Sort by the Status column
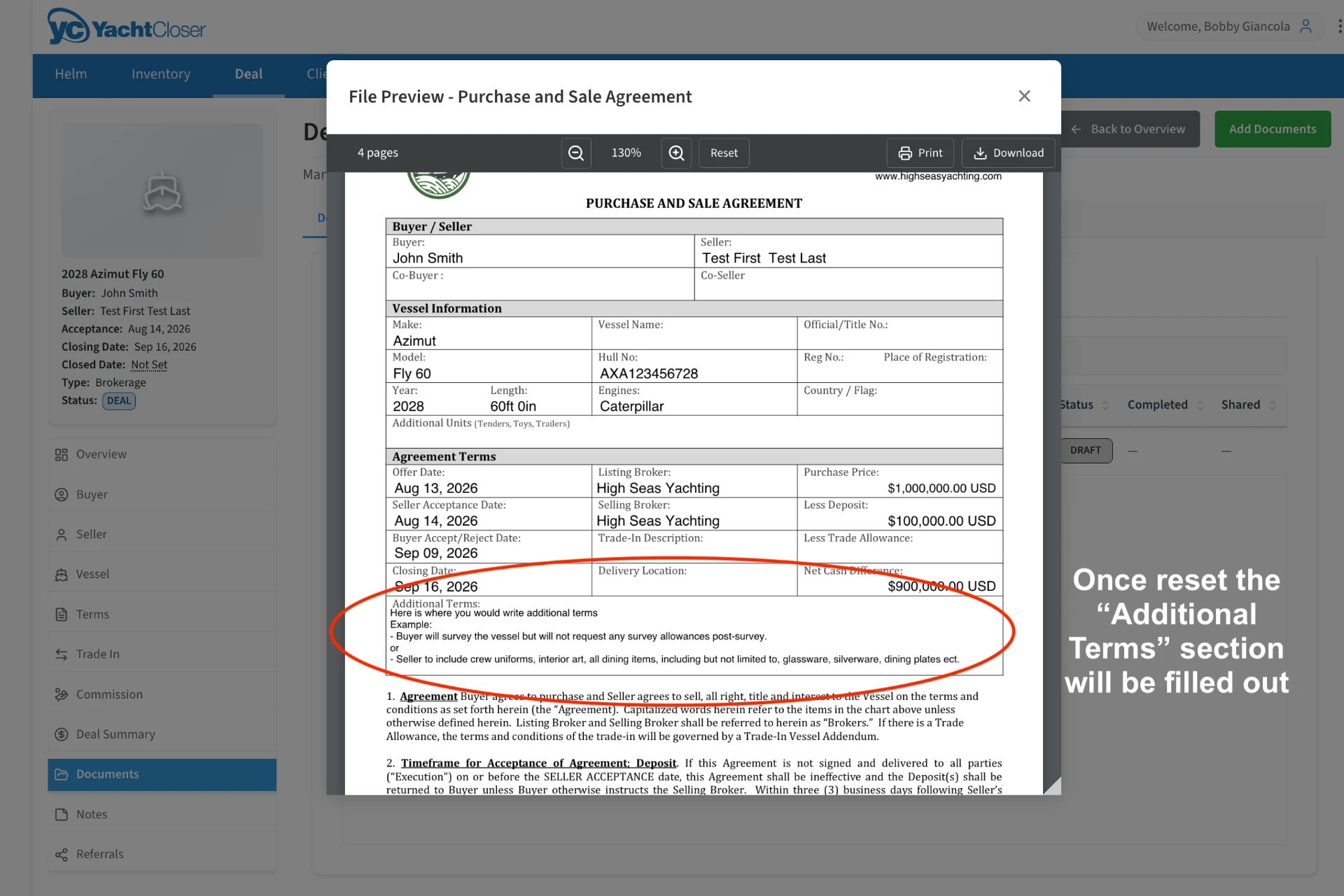Image resolution: width=1344 pixels, height=896 pixels. coord(1084,405)
